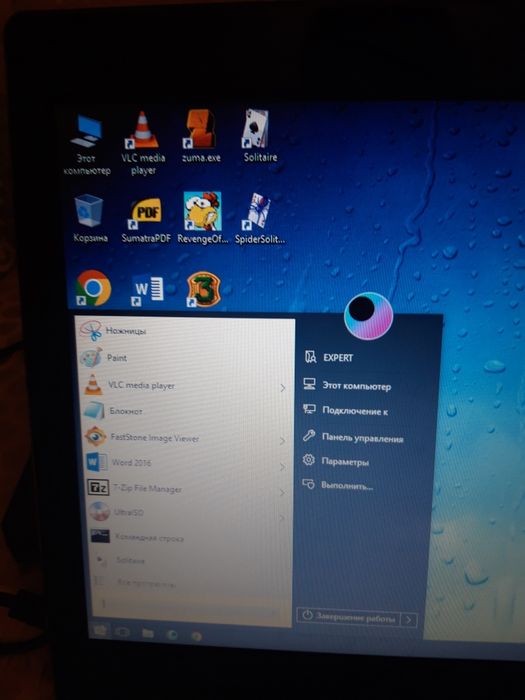The height and width of the screenshot is (700, 525).
Task: Open Task View on taskbar
Action: coord(122,632)
